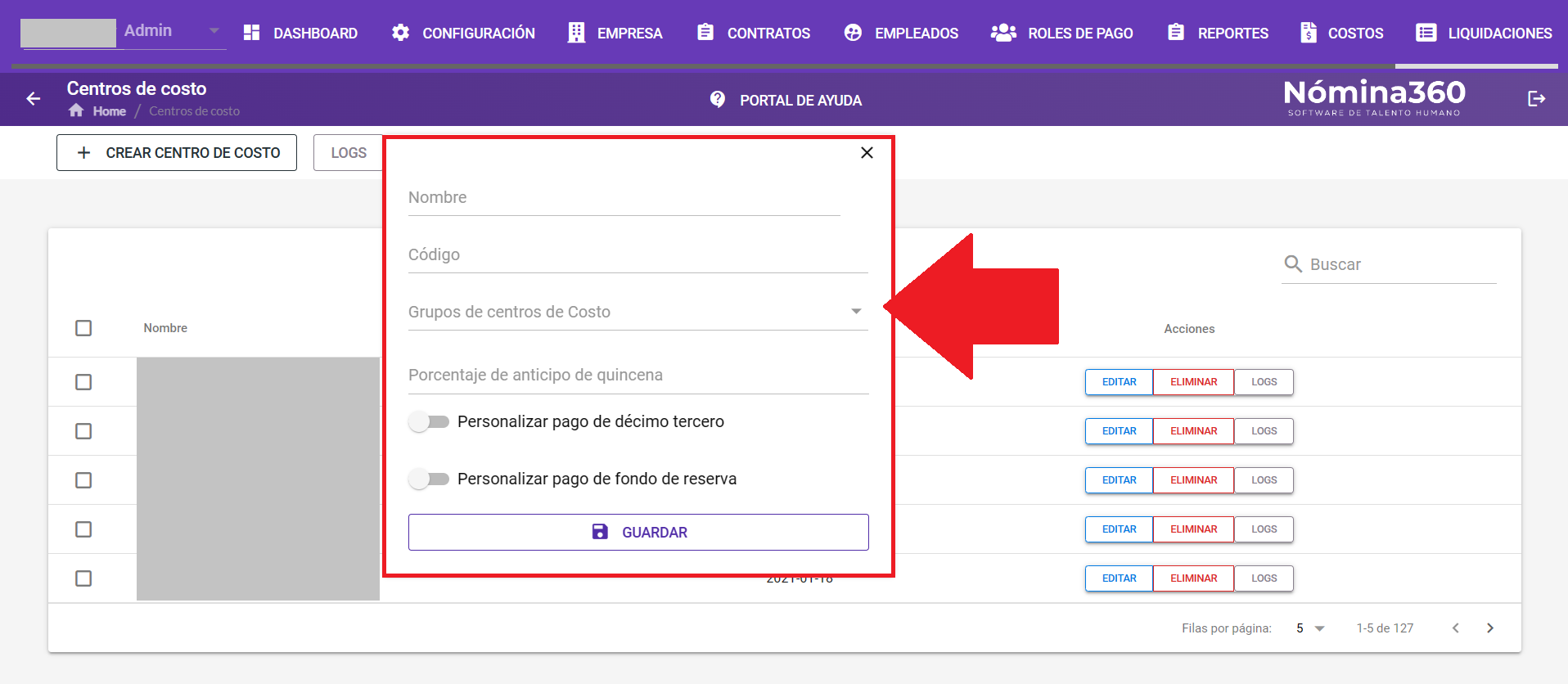Focus the Nombre input field
This screenshot has width=1568, height=684.
pos(624,198)
